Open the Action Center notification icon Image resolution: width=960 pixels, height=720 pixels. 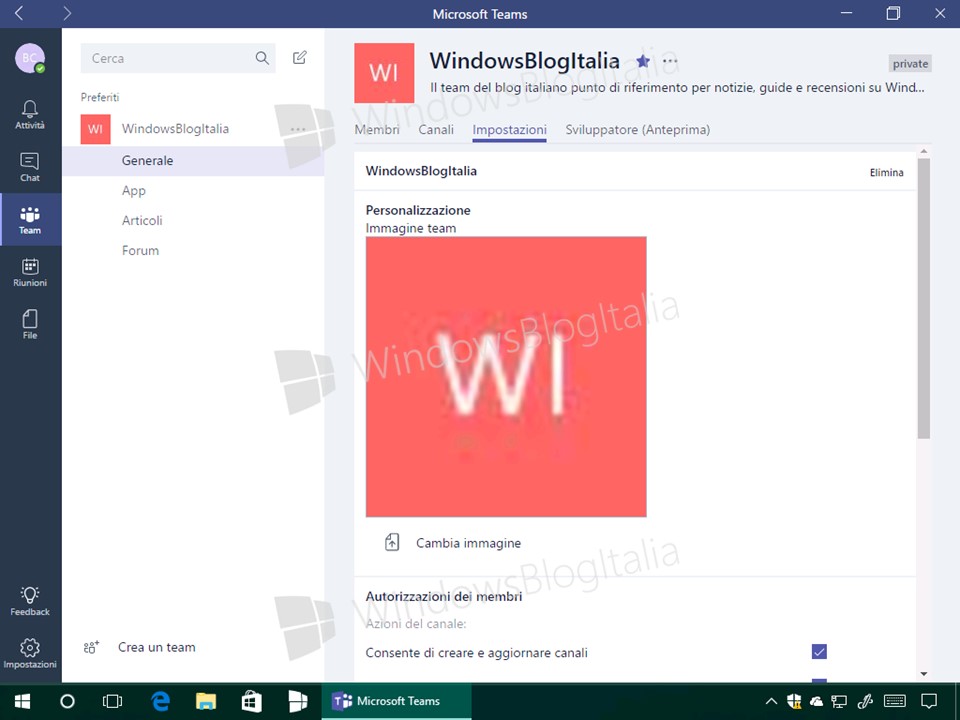(x=929, y=701)
